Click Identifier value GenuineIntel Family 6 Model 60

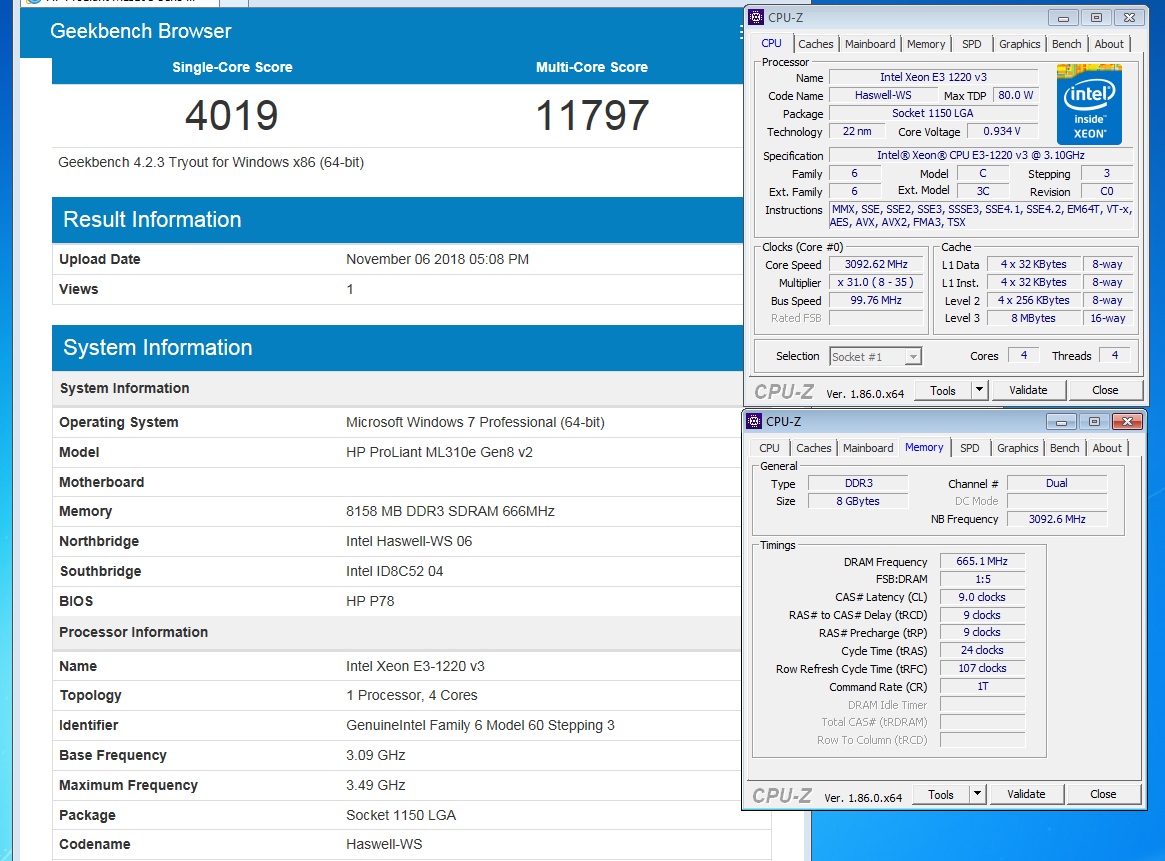480,725
